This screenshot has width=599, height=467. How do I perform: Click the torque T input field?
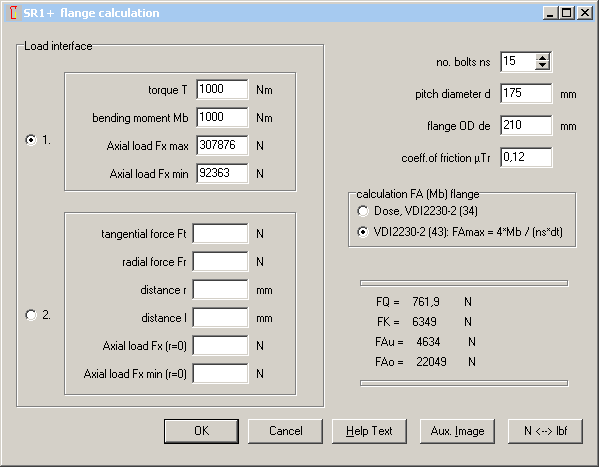point(222,89)
